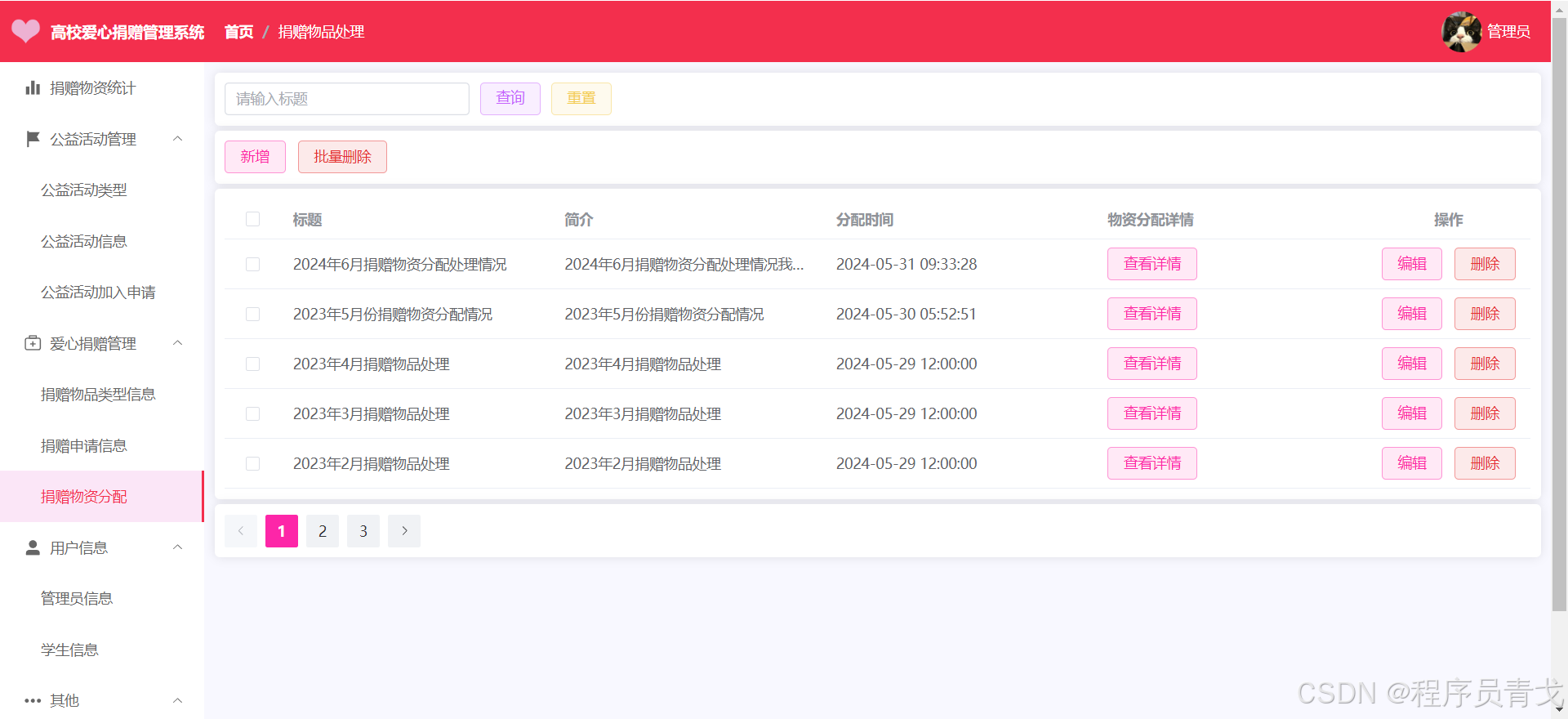Open 管理员信息 menu item

coord(102,598)
